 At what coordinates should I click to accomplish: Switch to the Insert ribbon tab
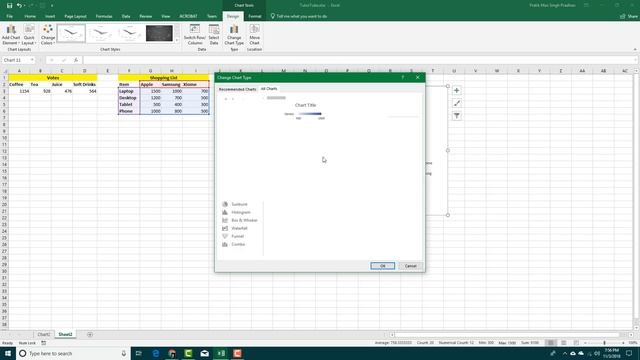coord(50,16)
